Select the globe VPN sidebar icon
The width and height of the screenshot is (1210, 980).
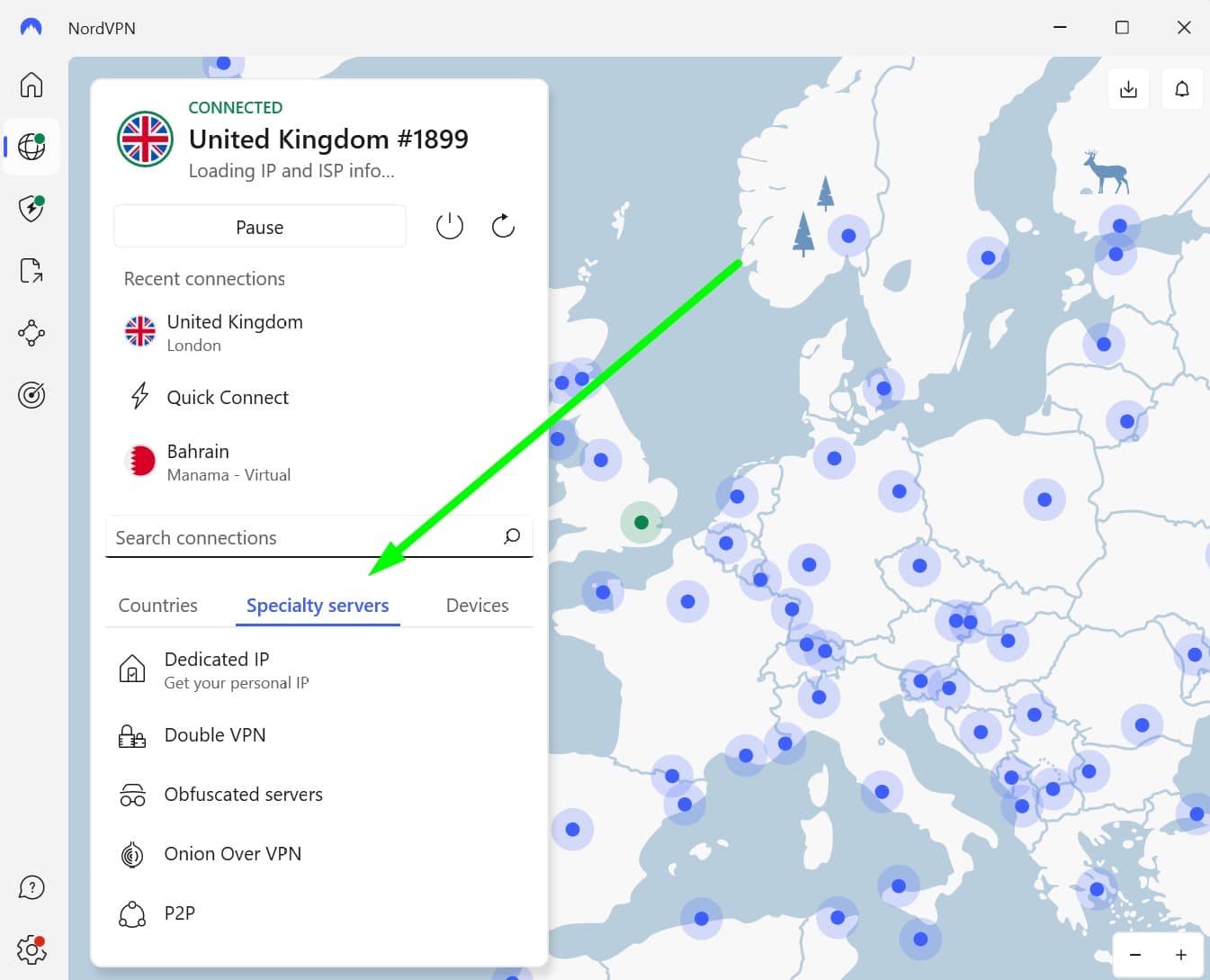(x=31, y=146)
